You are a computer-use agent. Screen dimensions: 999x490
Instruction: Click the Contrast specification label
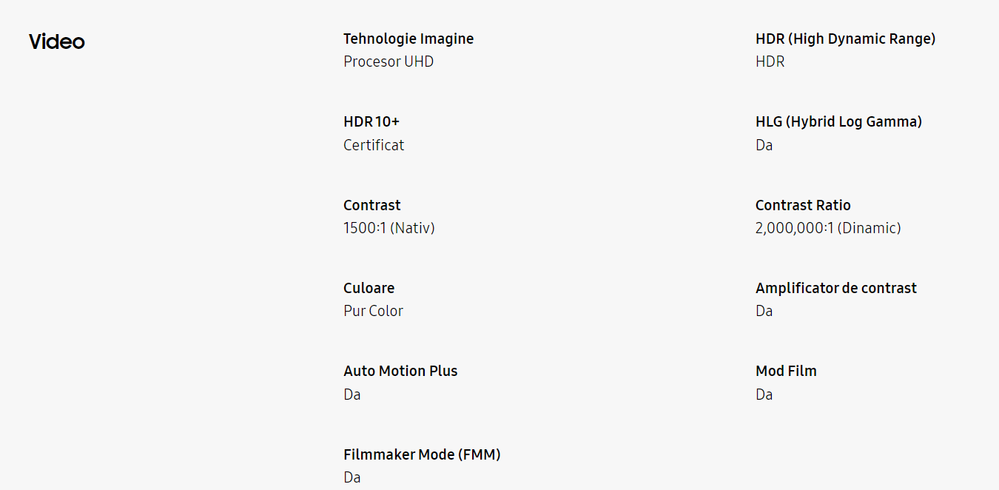click(372, 205)
